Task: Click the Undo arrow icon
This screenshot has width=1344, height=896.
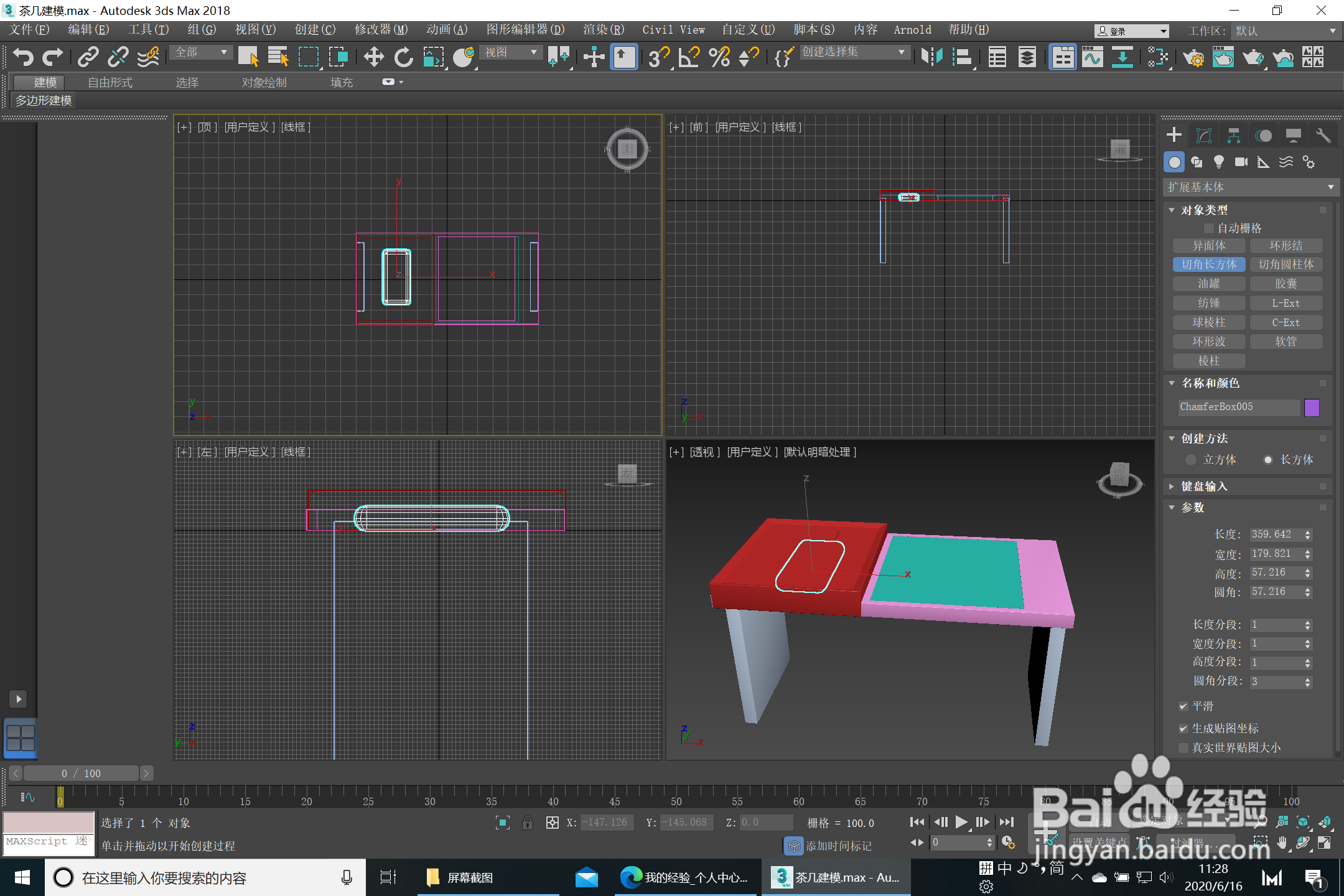Action: pyautogui.click(x=23, y=57)
